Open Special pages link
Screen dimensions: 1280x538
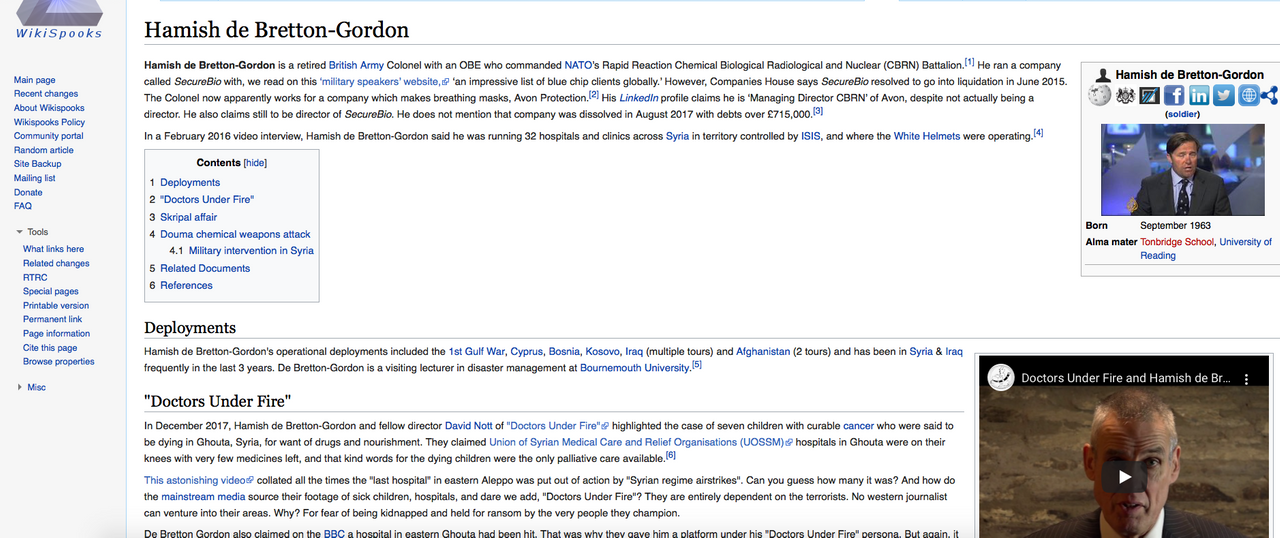point(51,291)
